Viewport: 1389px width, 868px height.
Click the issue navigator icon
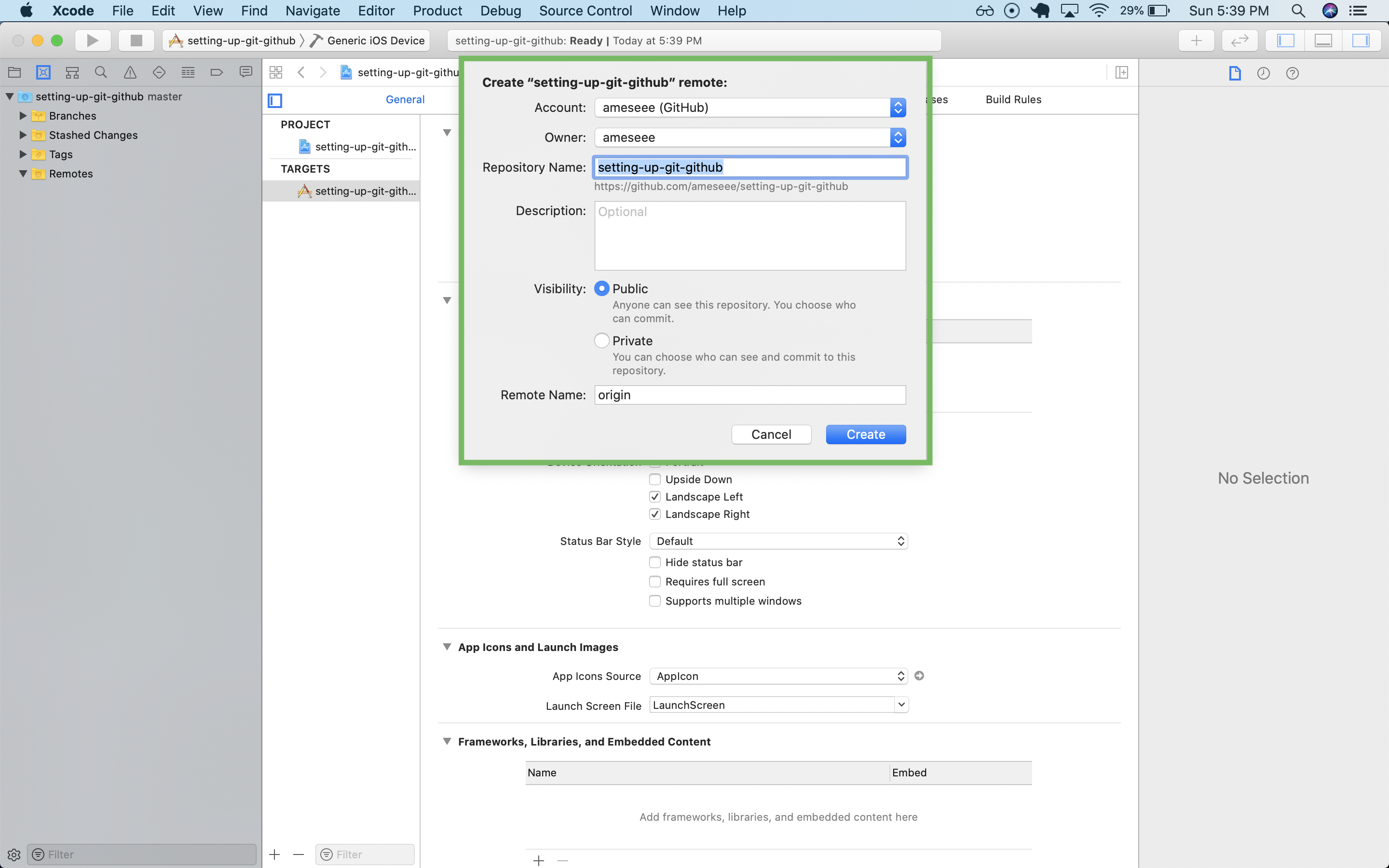130,72
